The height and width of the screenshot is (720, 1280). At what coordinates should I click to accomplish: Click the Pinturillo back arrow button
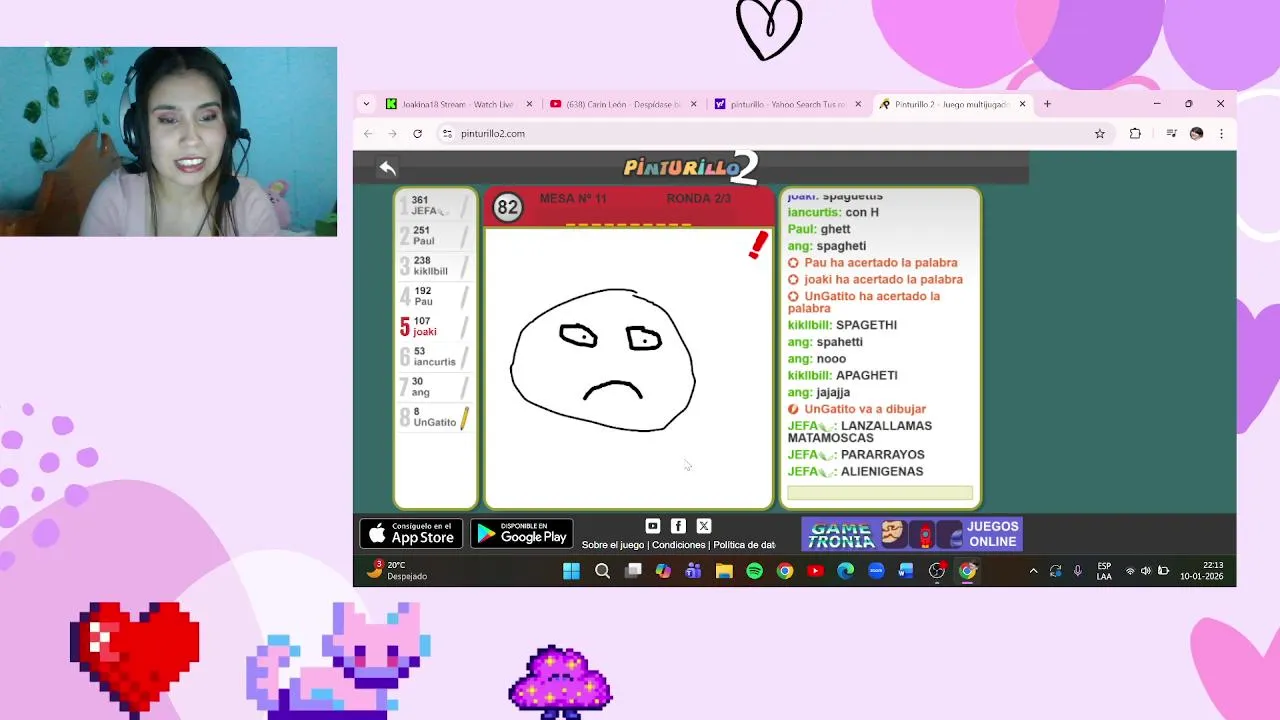(388, 168)
